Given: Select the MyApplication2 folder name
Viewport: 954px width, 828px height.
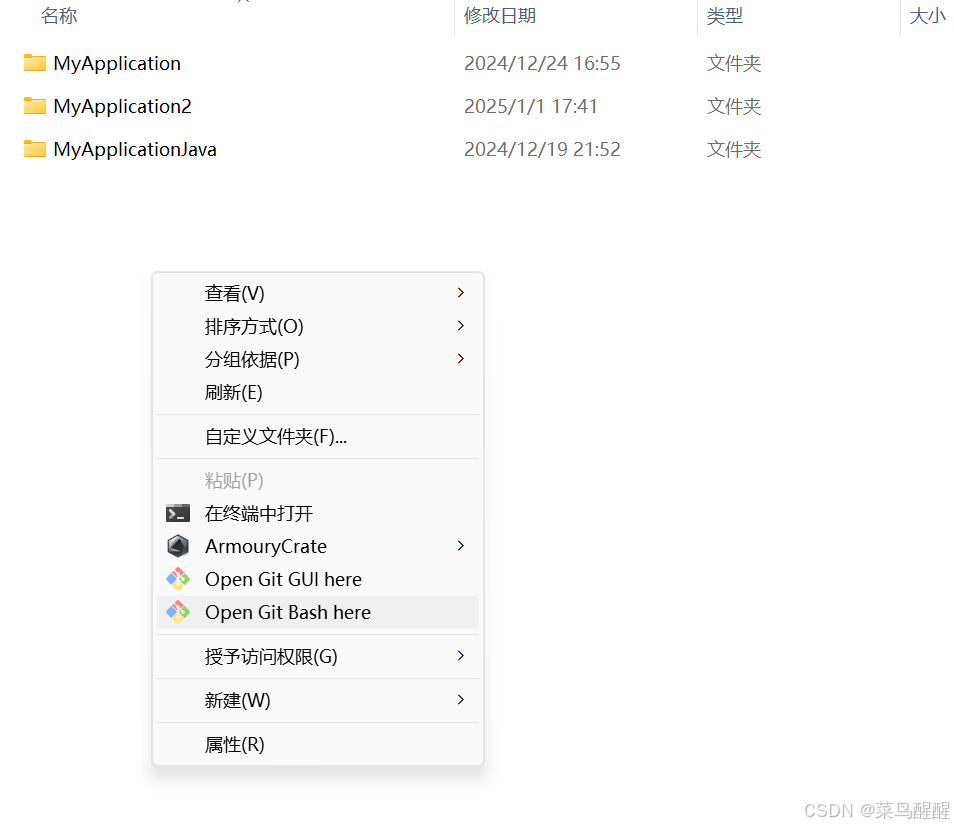Looking at the screenshot, I should click(122, 106).
